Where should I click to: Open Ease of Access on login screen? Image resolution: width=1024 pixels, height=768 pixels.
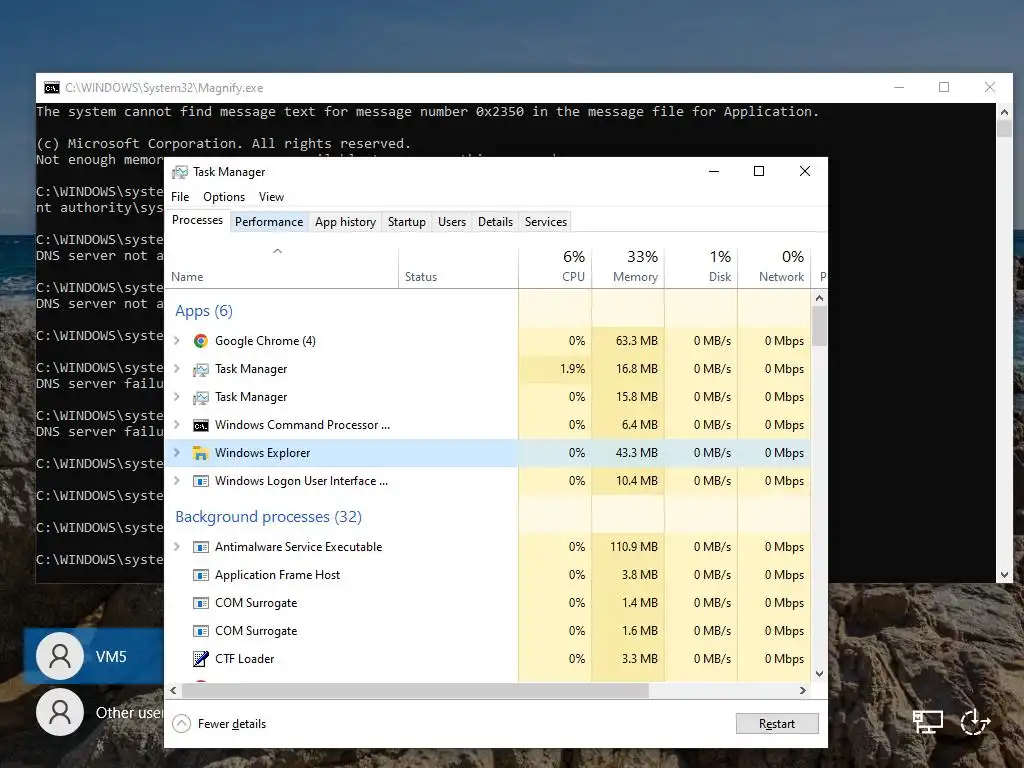975,722
